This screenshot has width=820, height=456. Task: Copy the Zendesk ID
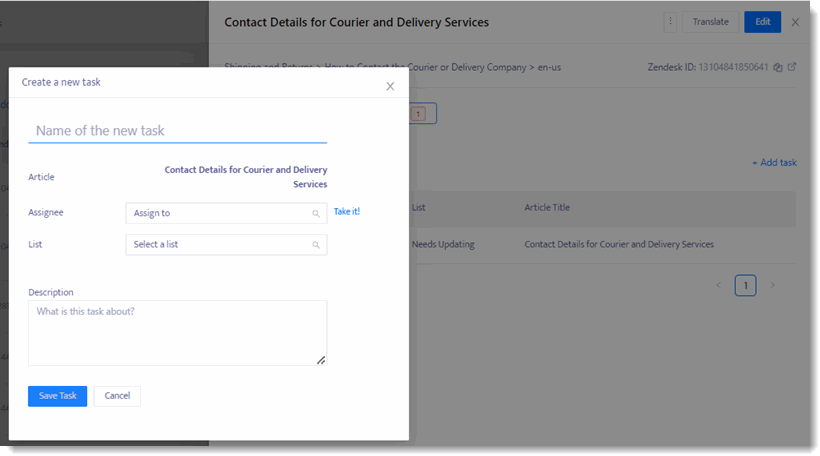click(778, 67)
